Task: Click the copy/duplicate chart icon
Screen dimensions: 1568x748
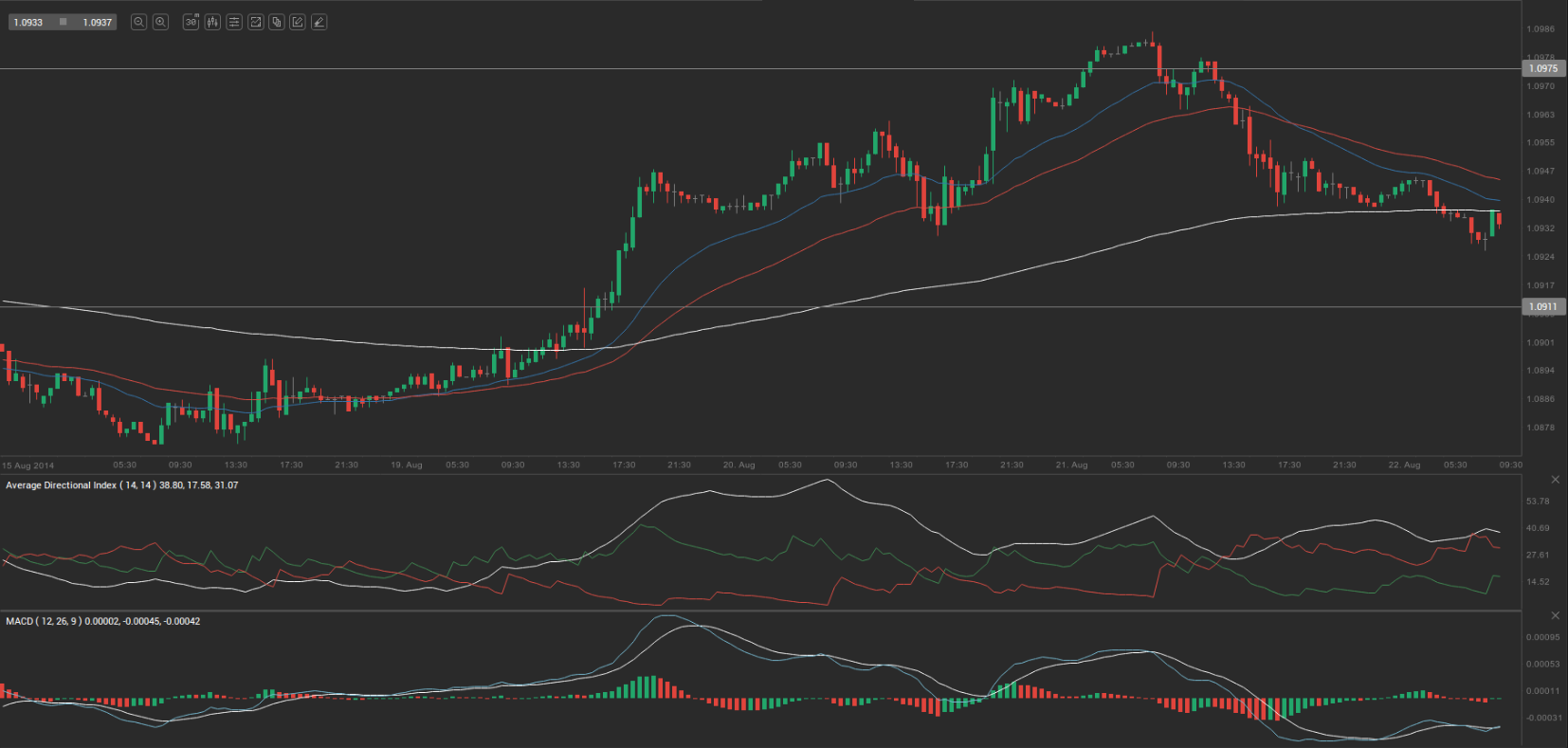Action: [277, 22]
